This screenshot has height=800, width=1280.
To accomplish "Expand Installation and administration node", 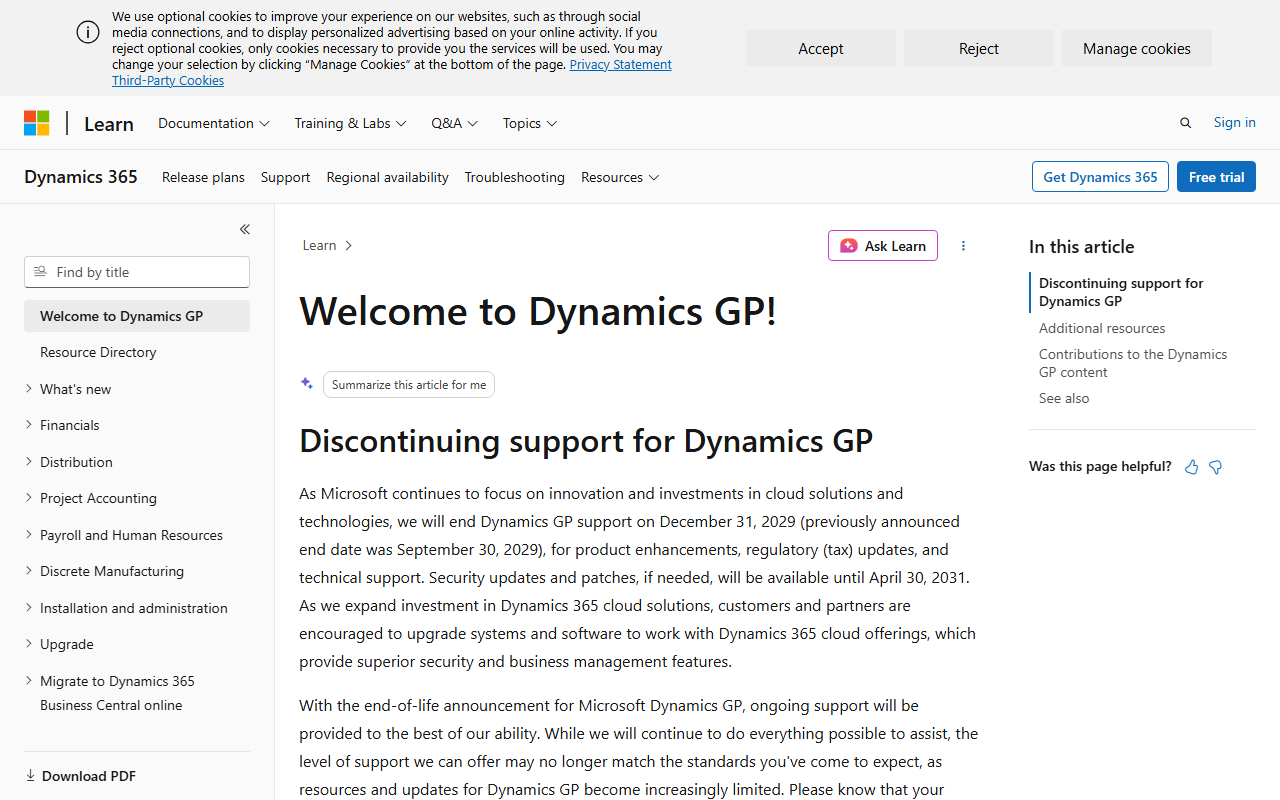I will click(29, 608).
